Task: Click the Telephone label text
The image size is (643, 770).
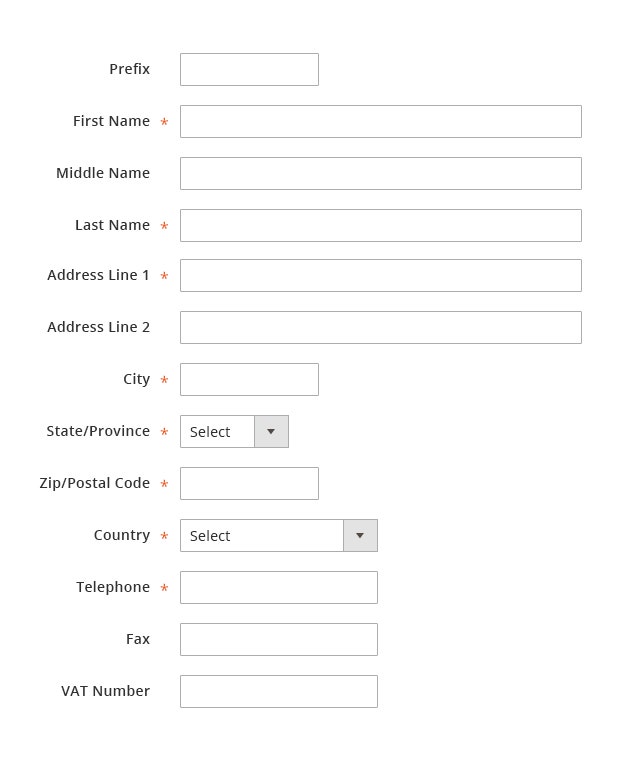Action: tap(113, 587)
